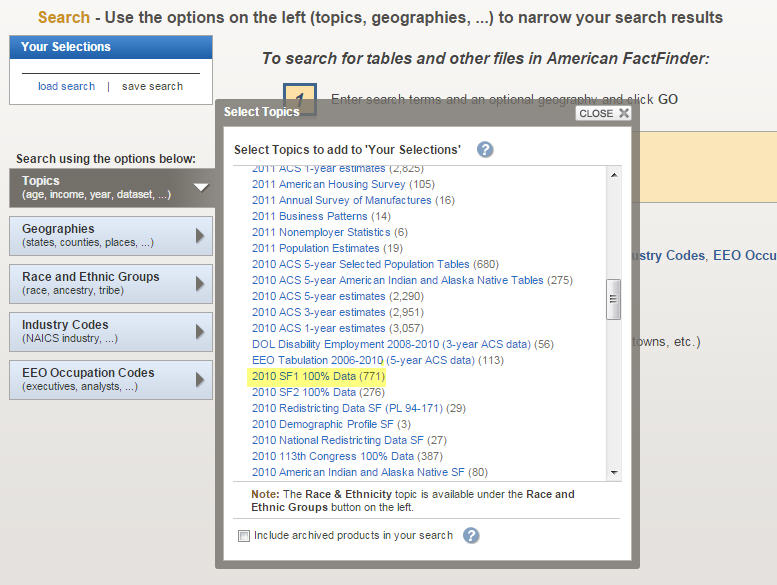
Task: Click the topics list scrollbar thumb
Action: pyautogui.click(x=613, y=299)
